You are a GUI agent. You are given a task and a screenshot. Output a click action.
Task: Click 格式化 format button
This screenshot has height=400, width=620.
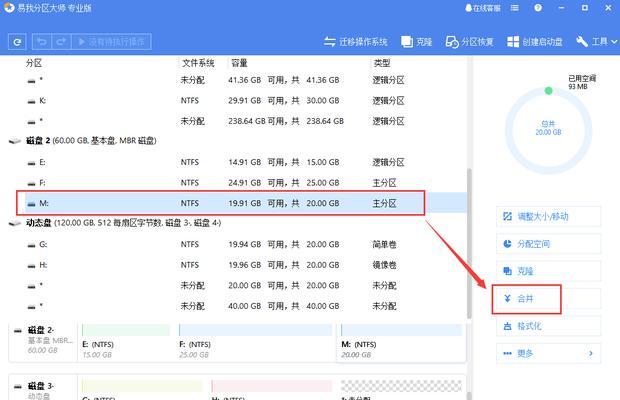(548, 326)
